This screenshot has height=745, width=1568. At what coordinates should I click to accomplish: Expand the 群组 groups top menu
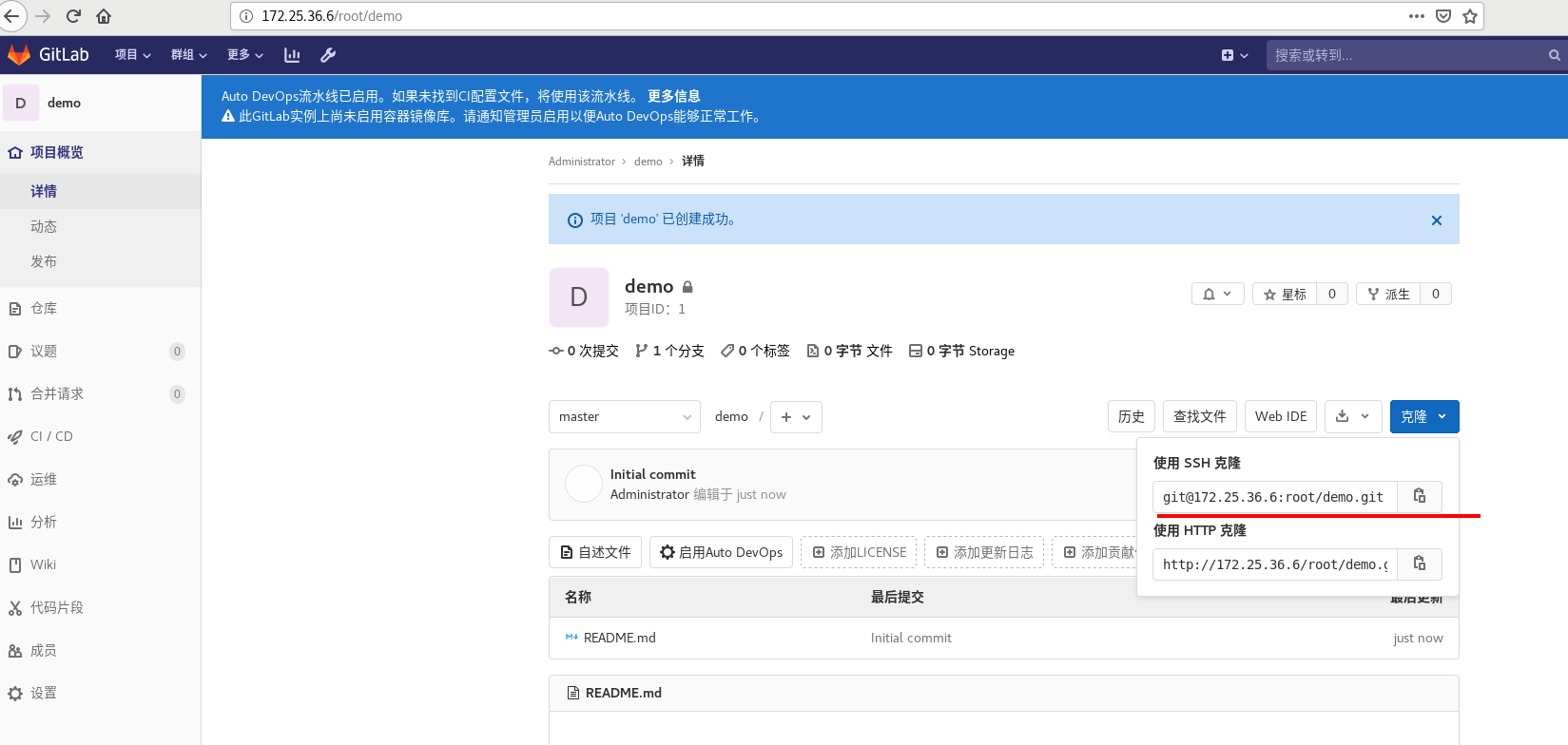[189, 55]
